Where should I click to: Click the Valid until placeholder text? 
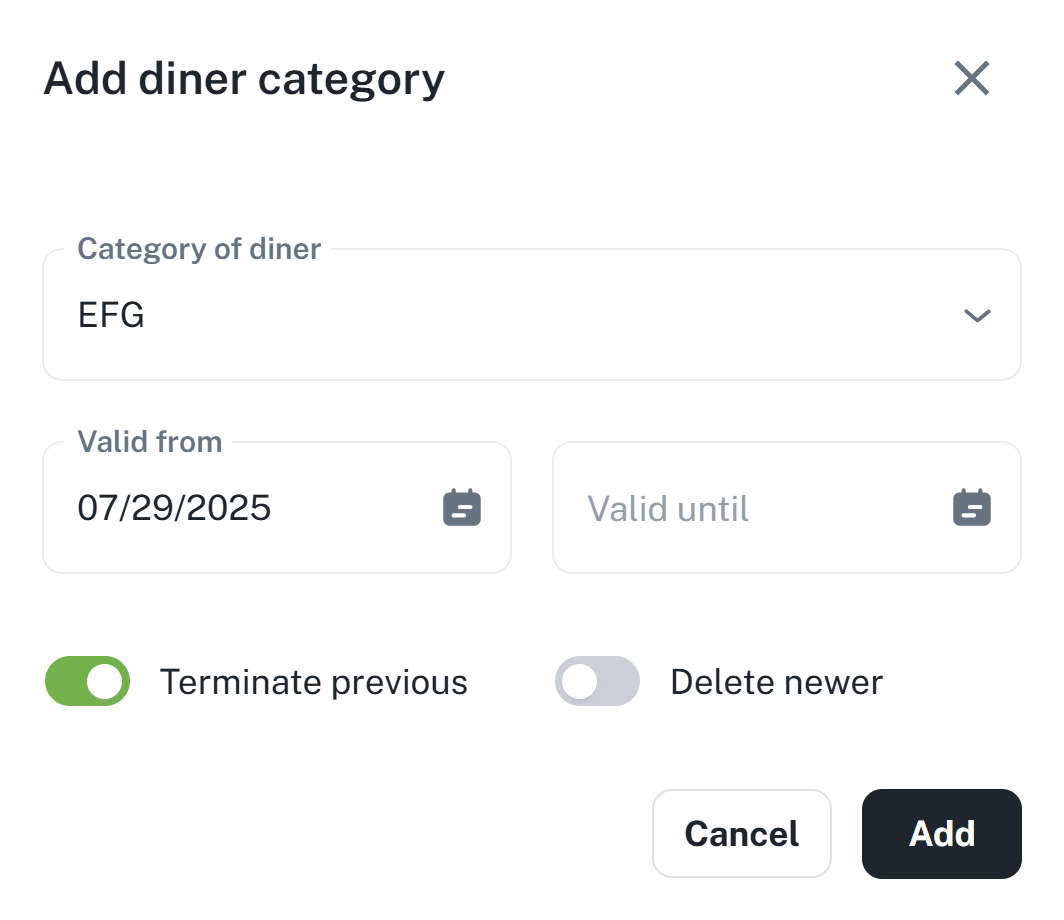[x=668, y=508]
